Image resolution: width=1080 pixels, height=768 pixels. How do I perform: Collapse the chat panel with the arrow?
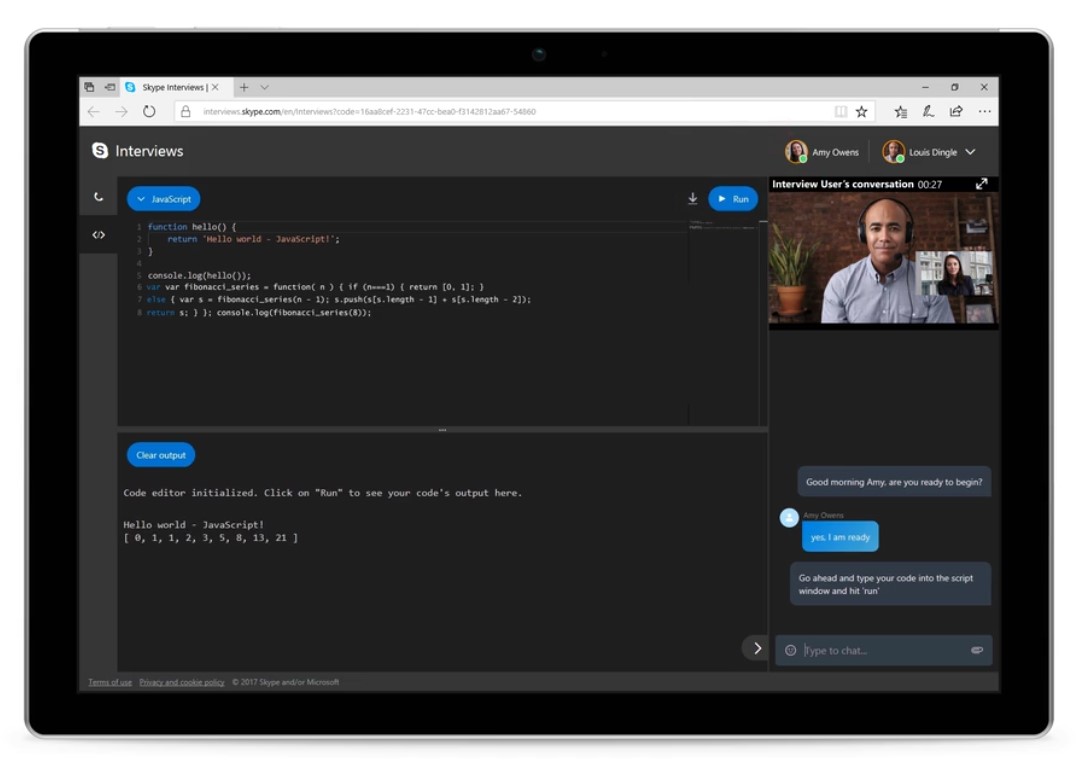click(757, 648)
